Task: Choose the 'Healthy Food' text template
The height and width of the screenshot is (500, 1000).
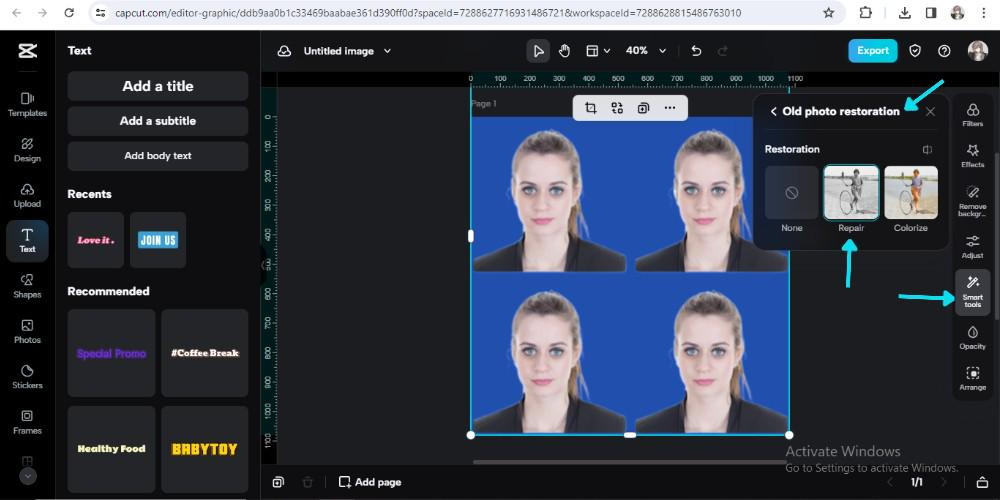Action: (112, 449)
